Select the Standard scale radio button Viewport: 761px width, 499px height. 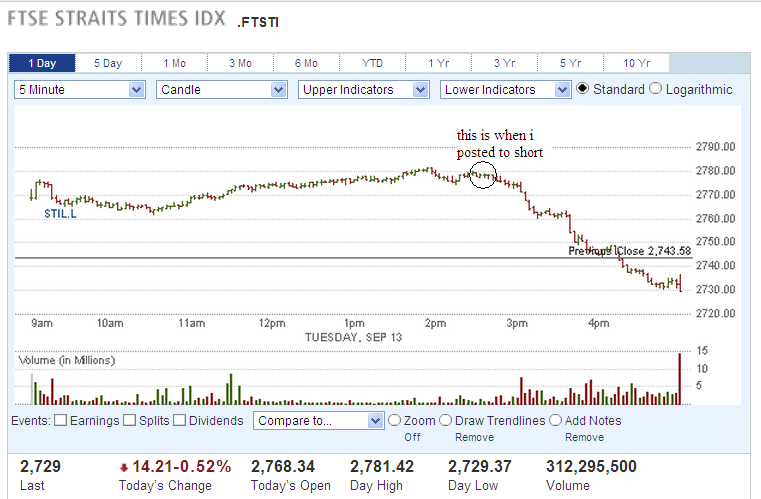[x=583, y=89]
